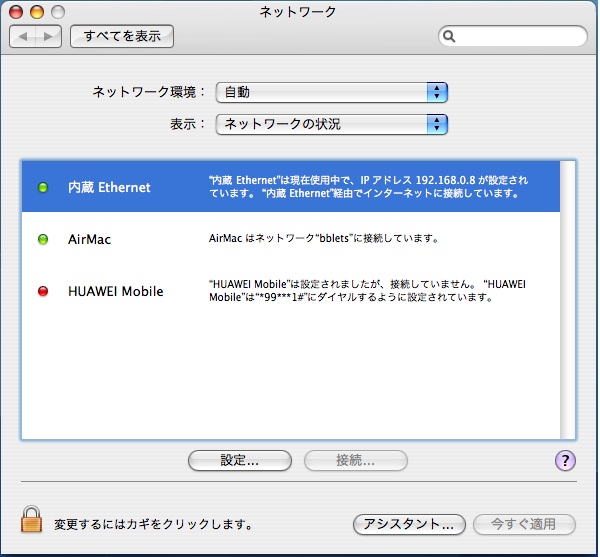
Task: Select the AirMac row
Action: pos(291,239)
